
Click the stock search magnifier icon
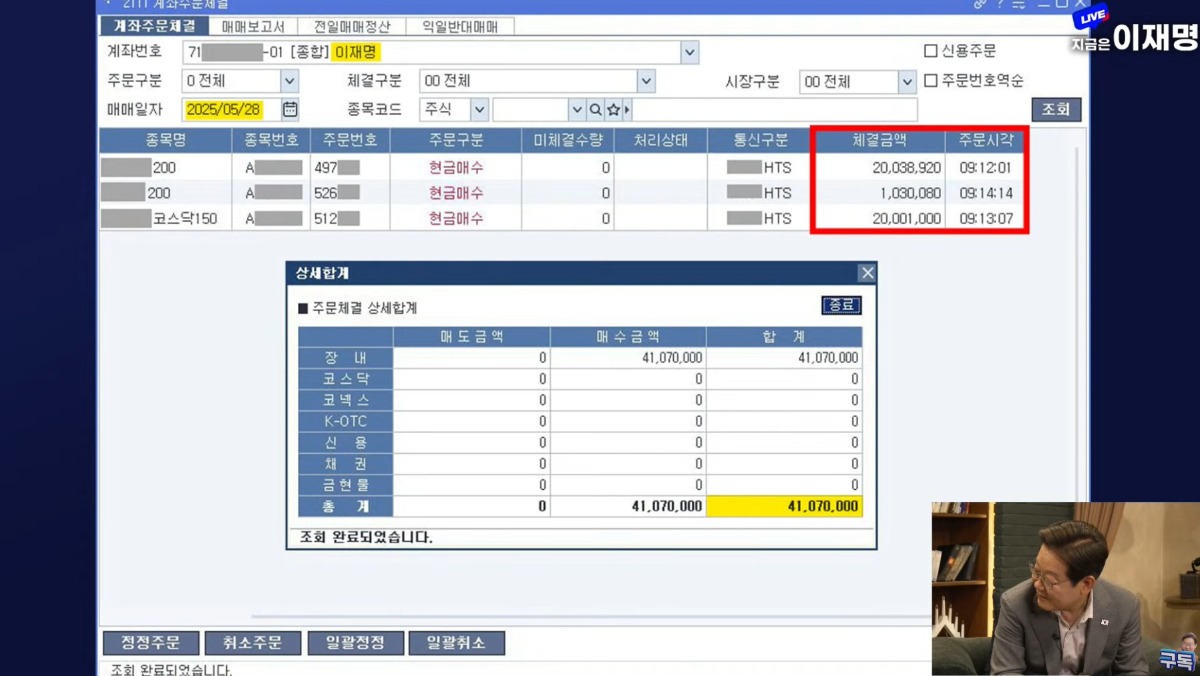tap(595, 109)
